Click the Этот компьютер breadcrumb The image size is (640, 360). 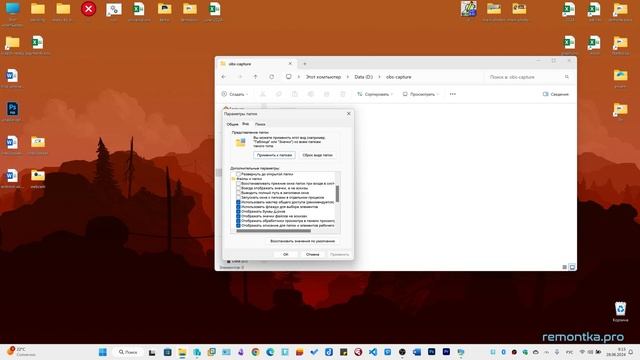click(x=323, y=77)
